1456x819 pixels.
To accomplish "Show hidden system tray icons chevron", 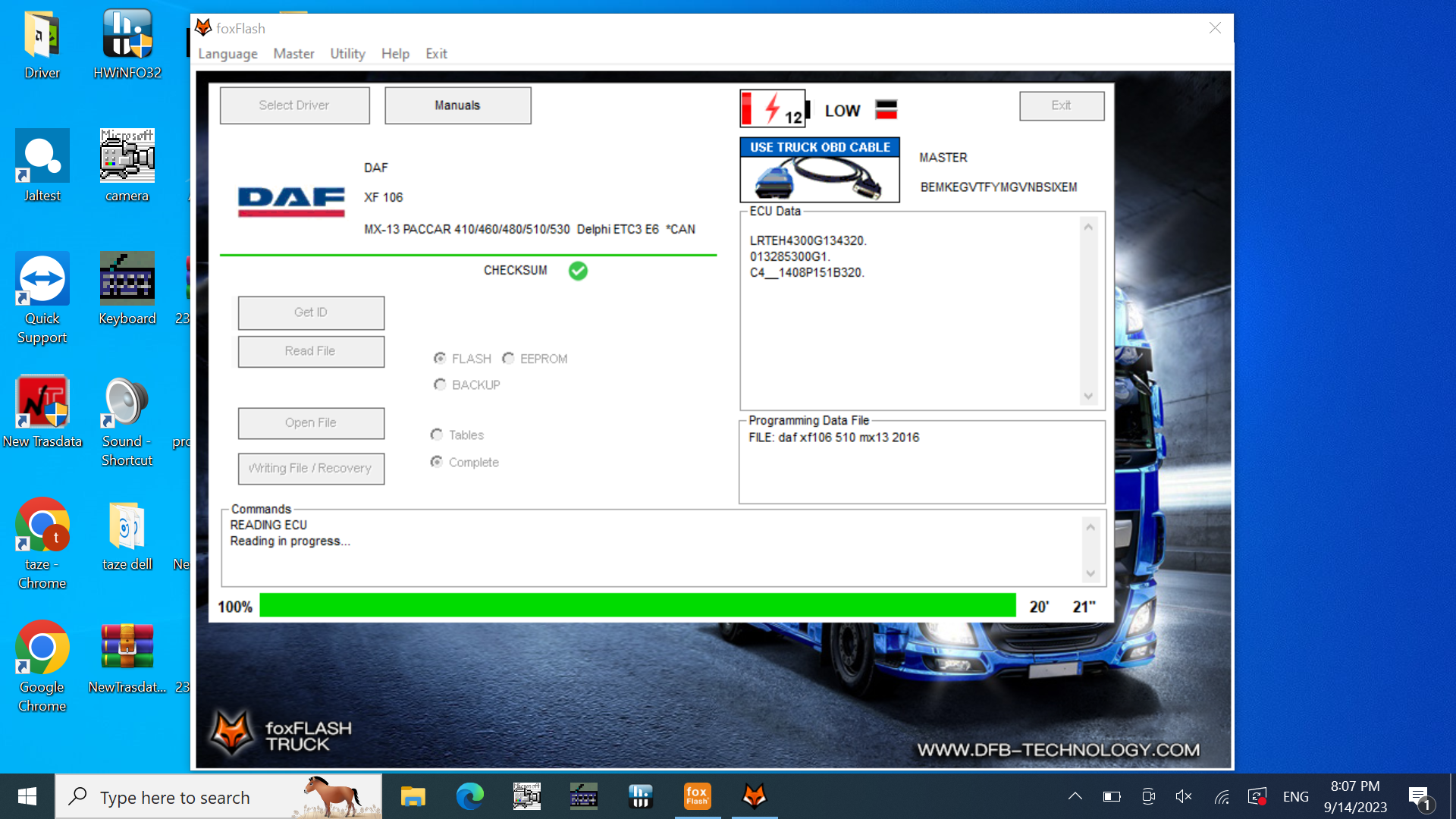I will [1075, 796].
